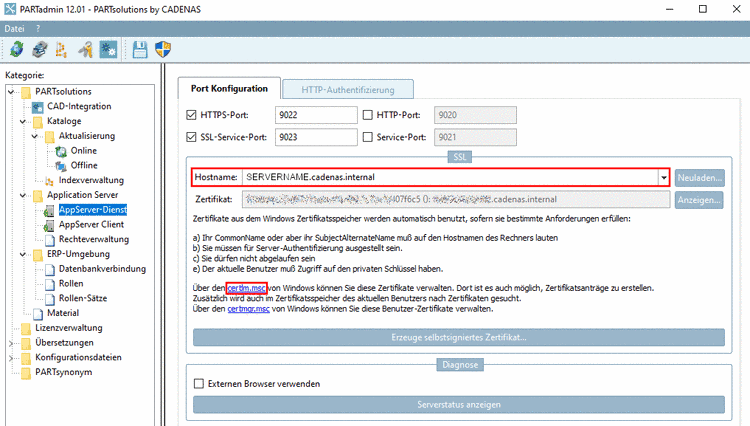Click the Material document icon
Screen dimensions: 750x426
[38, 314]
